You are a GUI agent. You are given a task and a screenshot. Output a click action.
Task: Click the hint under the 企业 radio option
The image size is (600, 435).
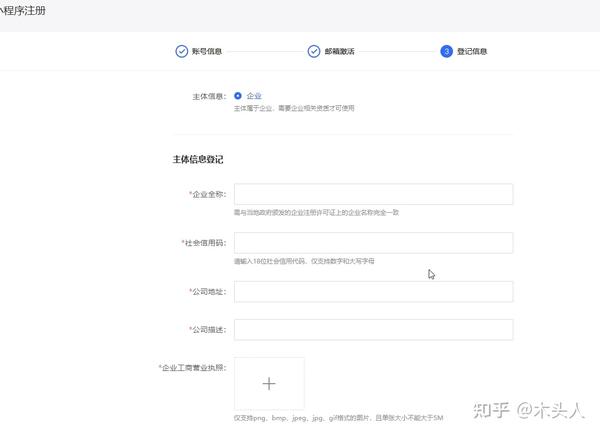pos(294,108)
